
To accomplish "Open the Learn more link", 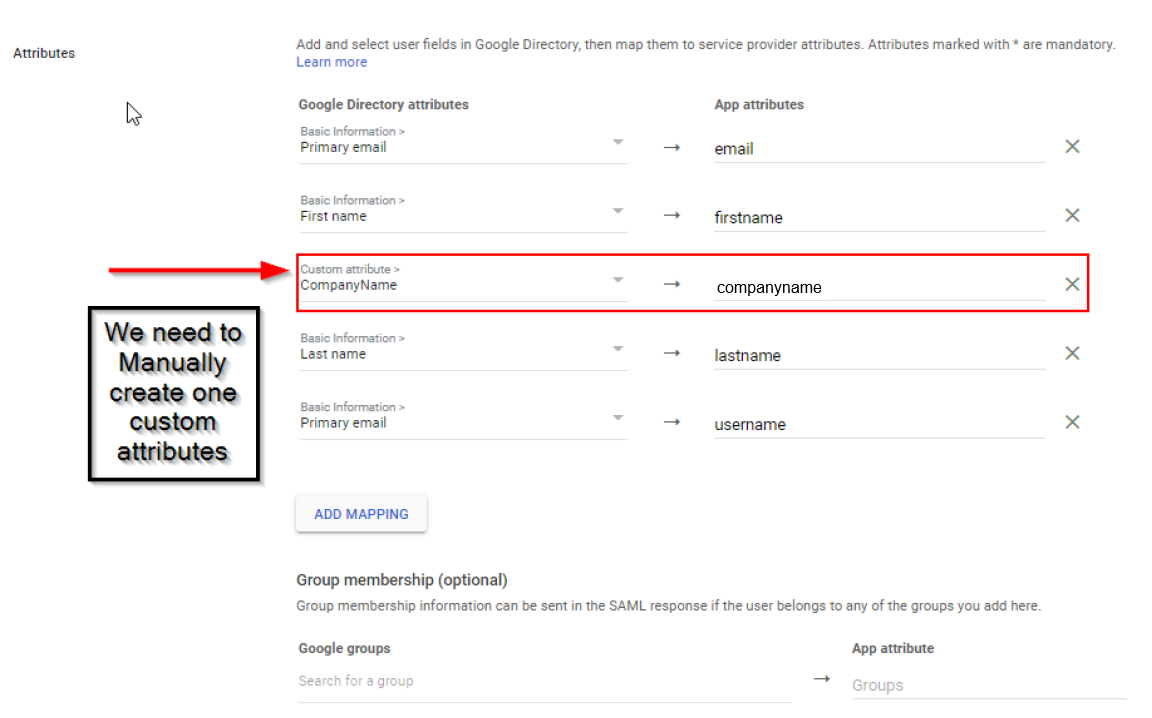I will click(332, 62).
